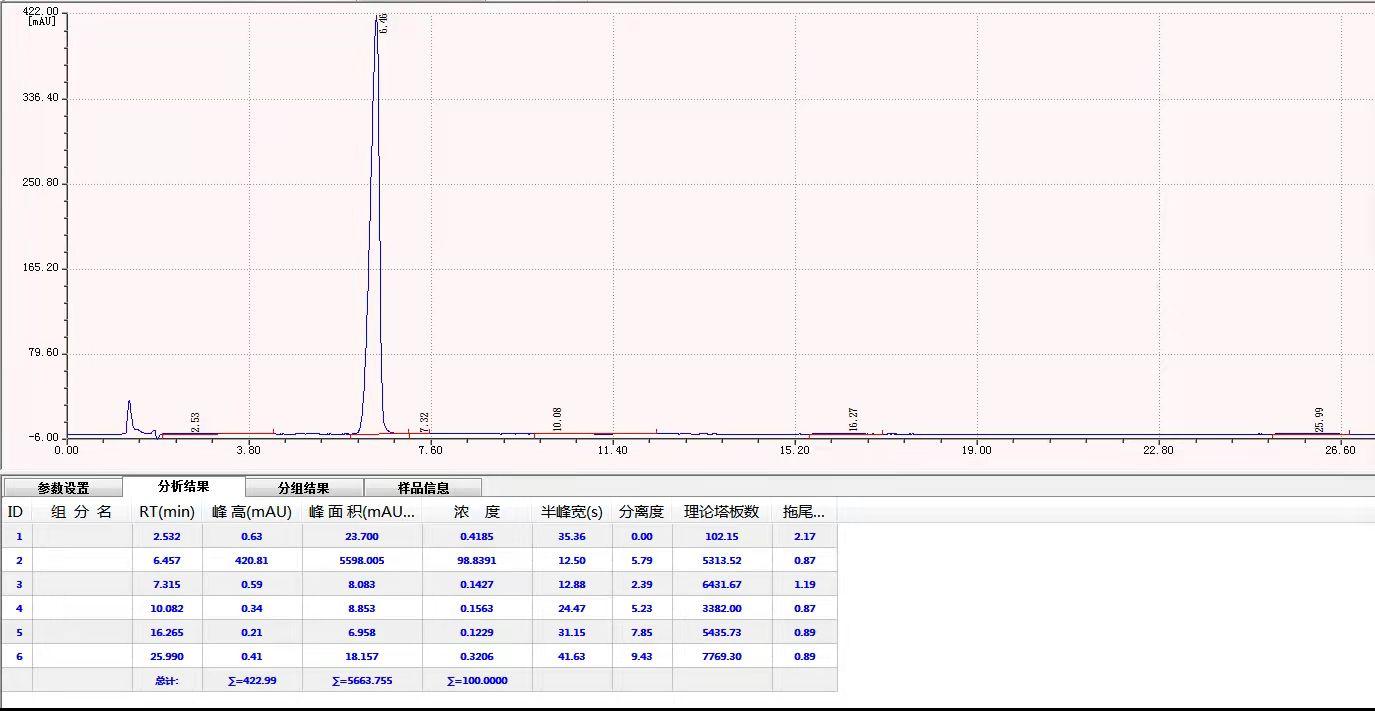Switch to the 分组结果 tab
This screenshot has width=1375, height=711.
(x=304, y=488)
